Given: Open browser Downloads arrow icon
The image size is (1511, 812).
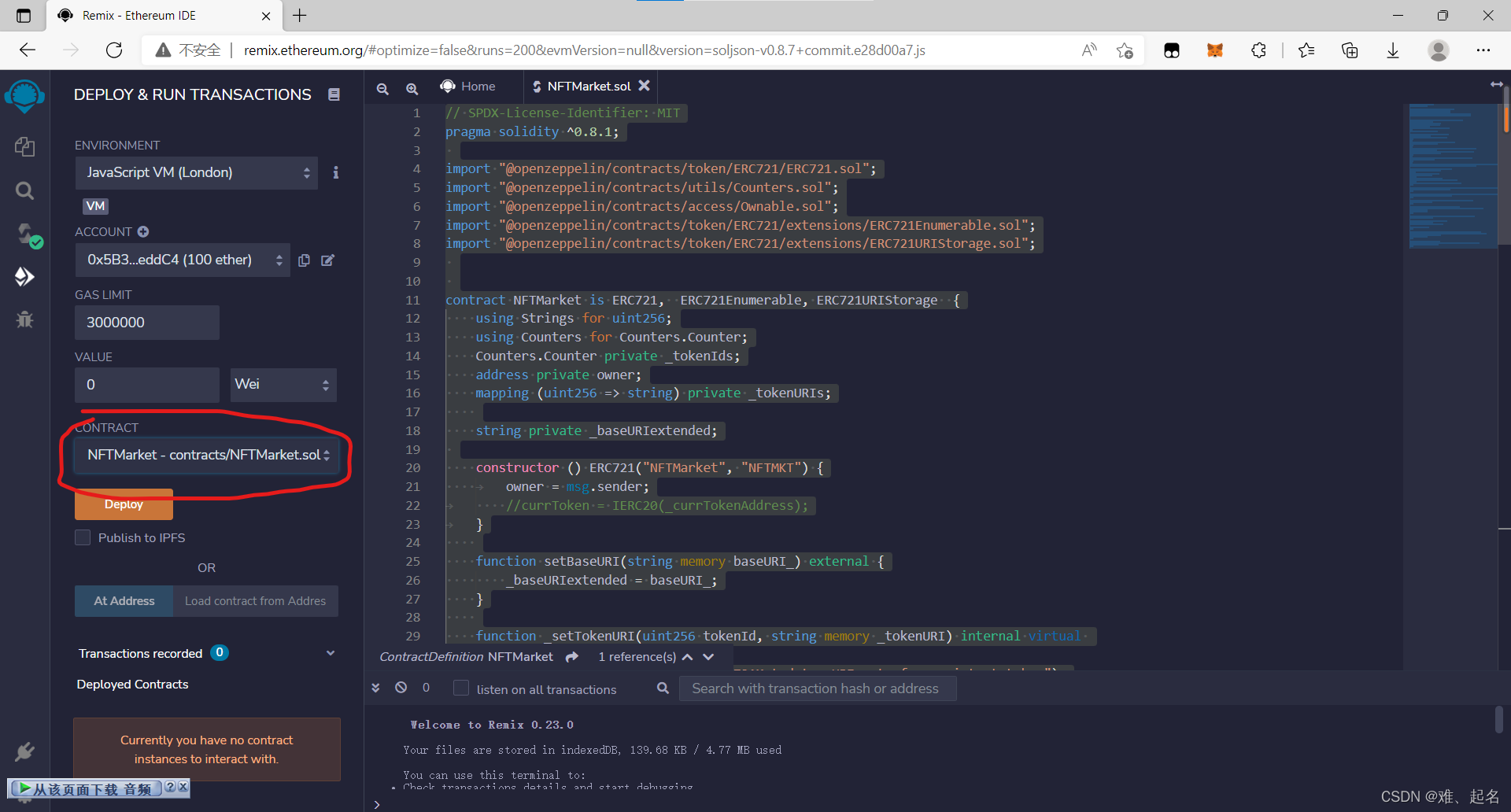Looking at the screenshot, I should (x=1393, y=50).
